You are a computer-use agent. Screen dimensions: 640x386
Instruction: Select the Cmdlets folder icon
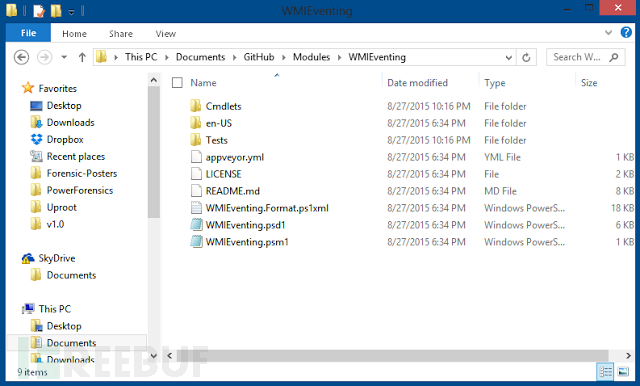(196, 106)
